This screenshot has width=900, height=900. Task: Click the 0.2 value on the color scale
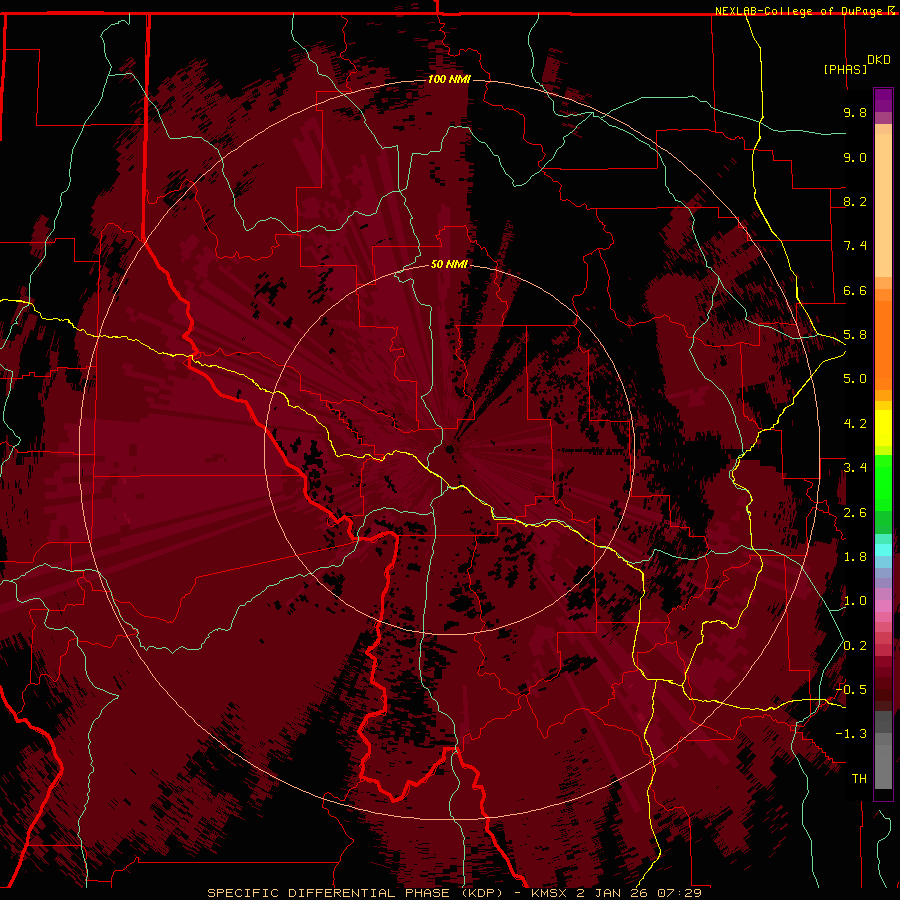click(x=855, y=646)
